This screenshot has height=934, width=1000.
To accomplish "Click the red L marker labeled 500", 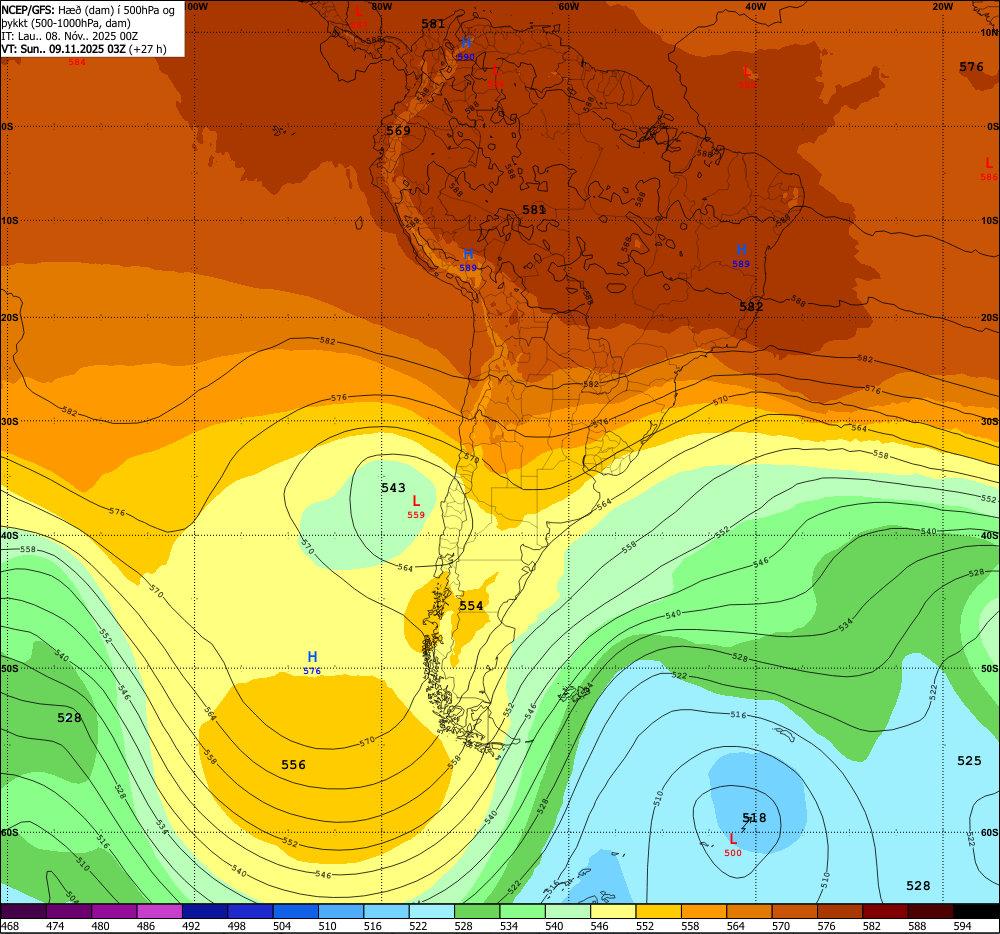I will click(x=733, y=839).
